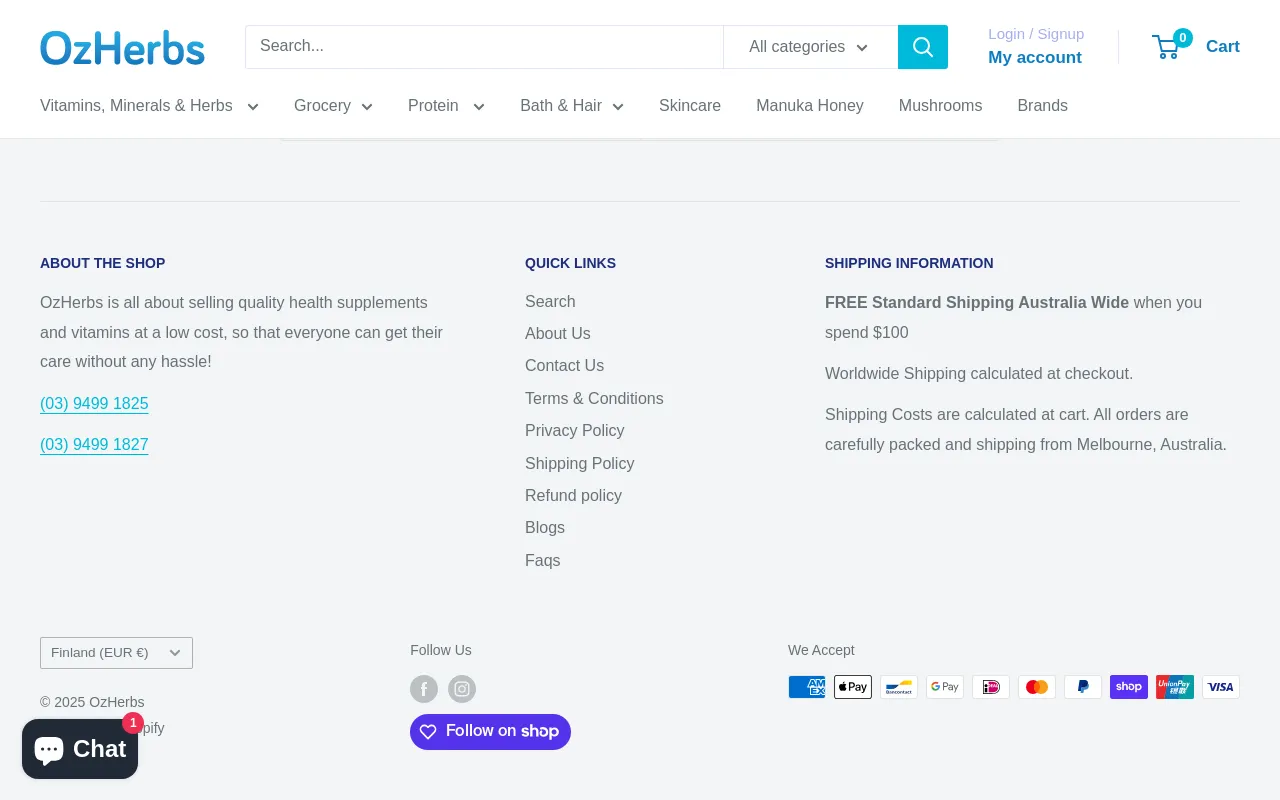Open the Manuka Honey menu item
The height and width of the screenshot is (800, 1280).
[809, 106]
